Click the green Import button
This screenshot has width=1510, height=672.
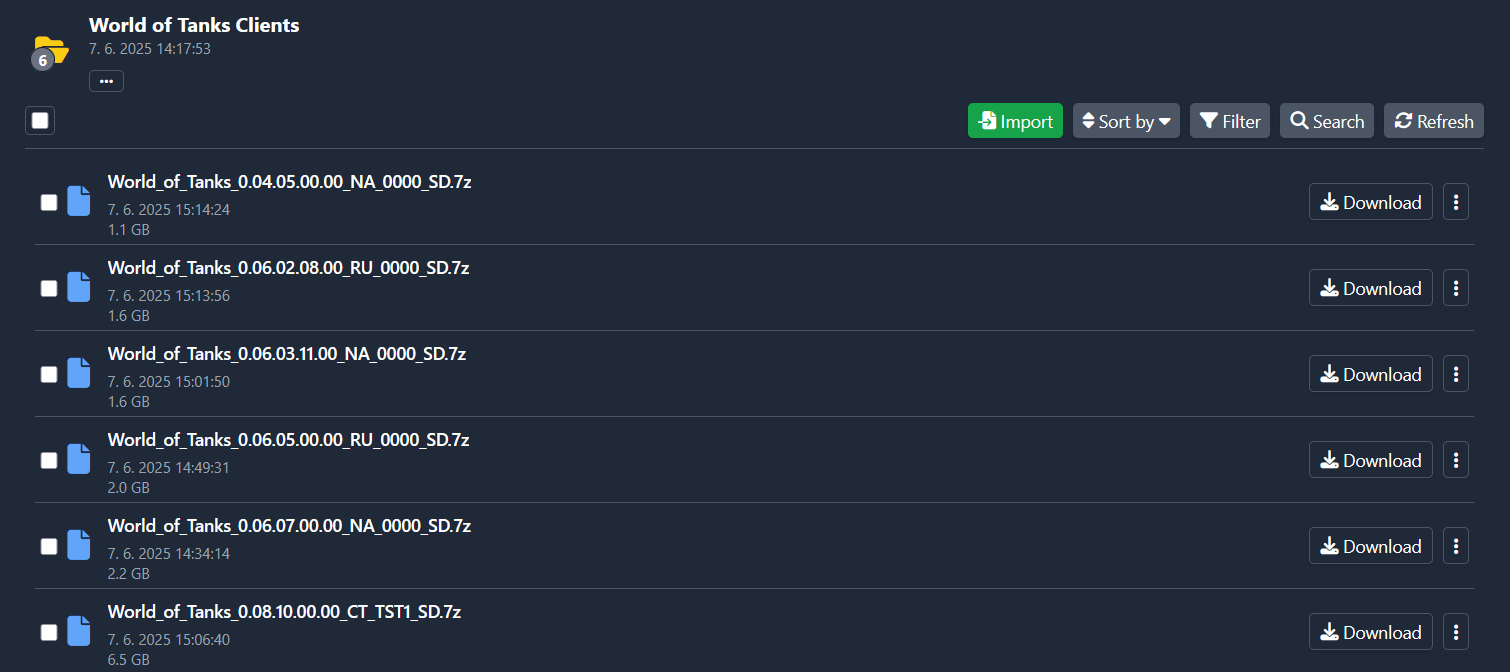click(1015, 121)
